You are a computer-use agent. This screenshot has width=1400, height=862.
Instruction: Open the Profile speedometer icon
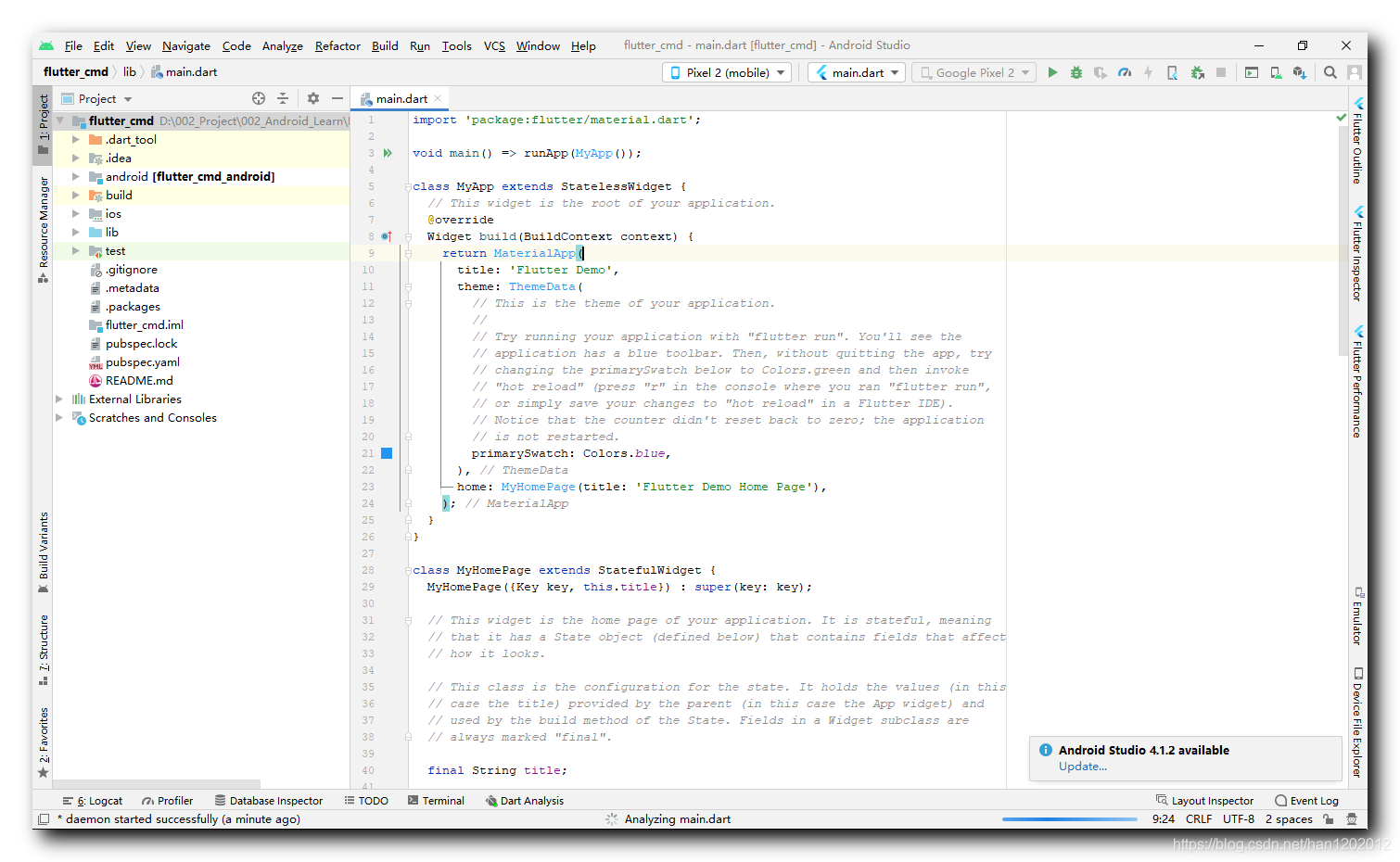(x=1125, y=72)
